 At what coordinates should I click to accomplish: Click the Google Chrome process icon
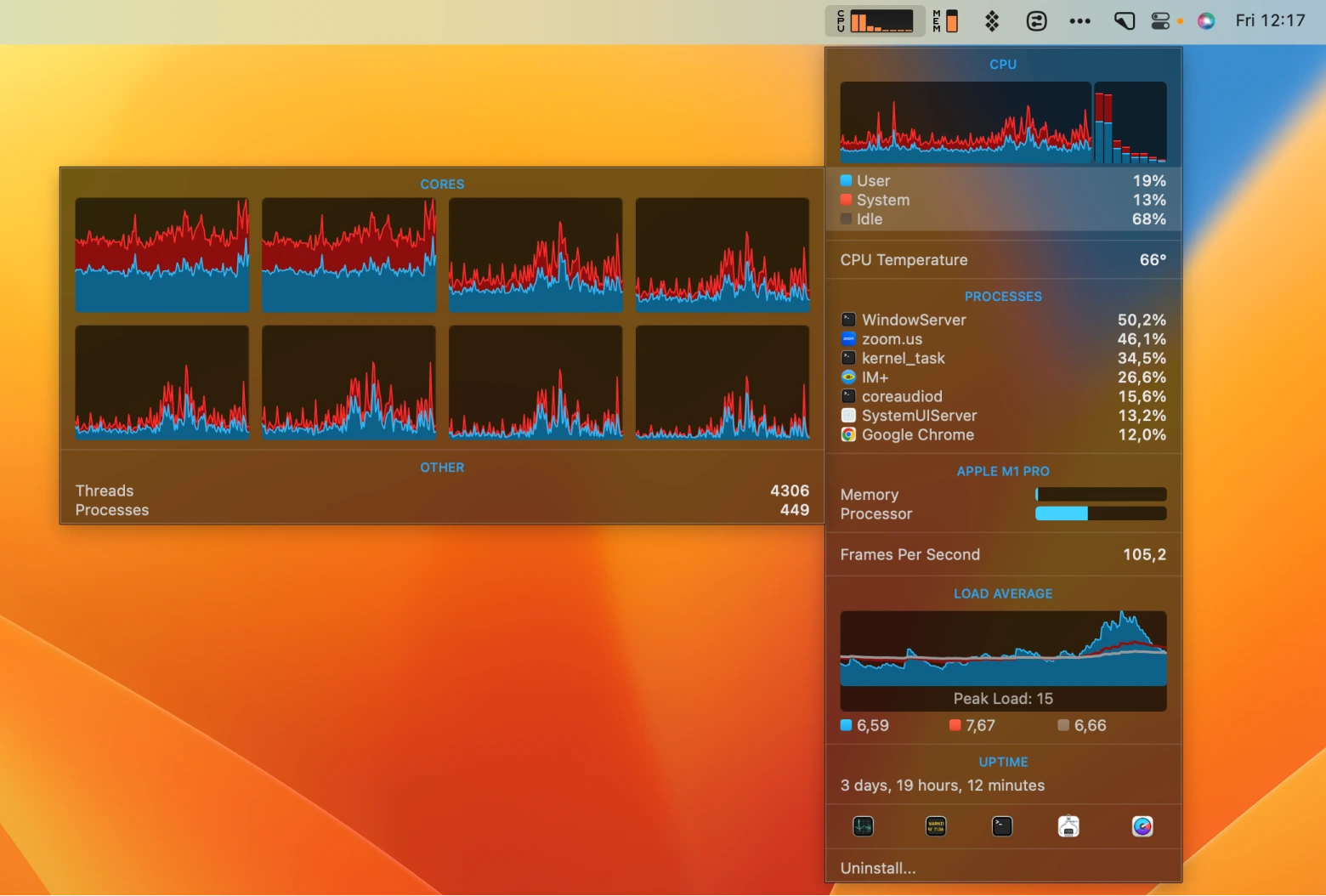pyautogui.click(x=848, y=434)
